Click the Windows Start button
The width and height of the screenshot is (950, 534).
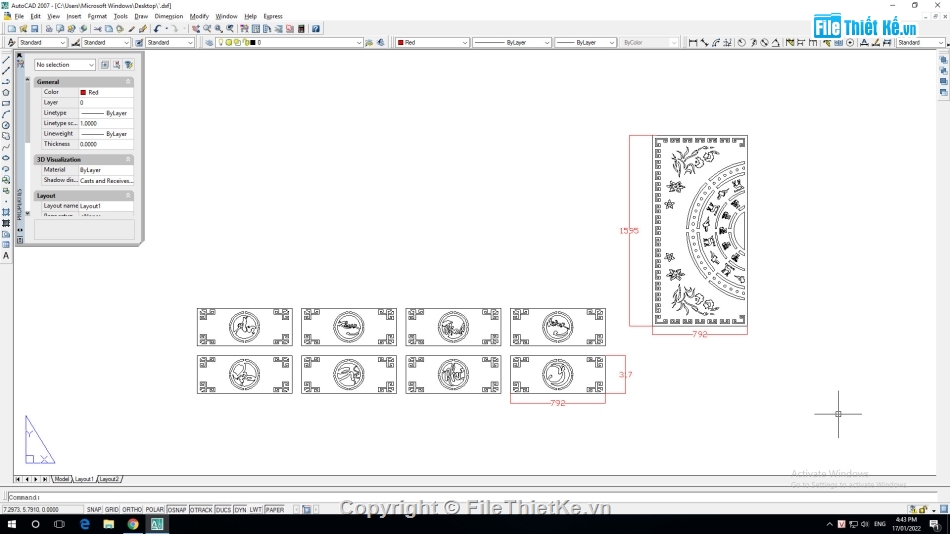click(x=12, y=524)
